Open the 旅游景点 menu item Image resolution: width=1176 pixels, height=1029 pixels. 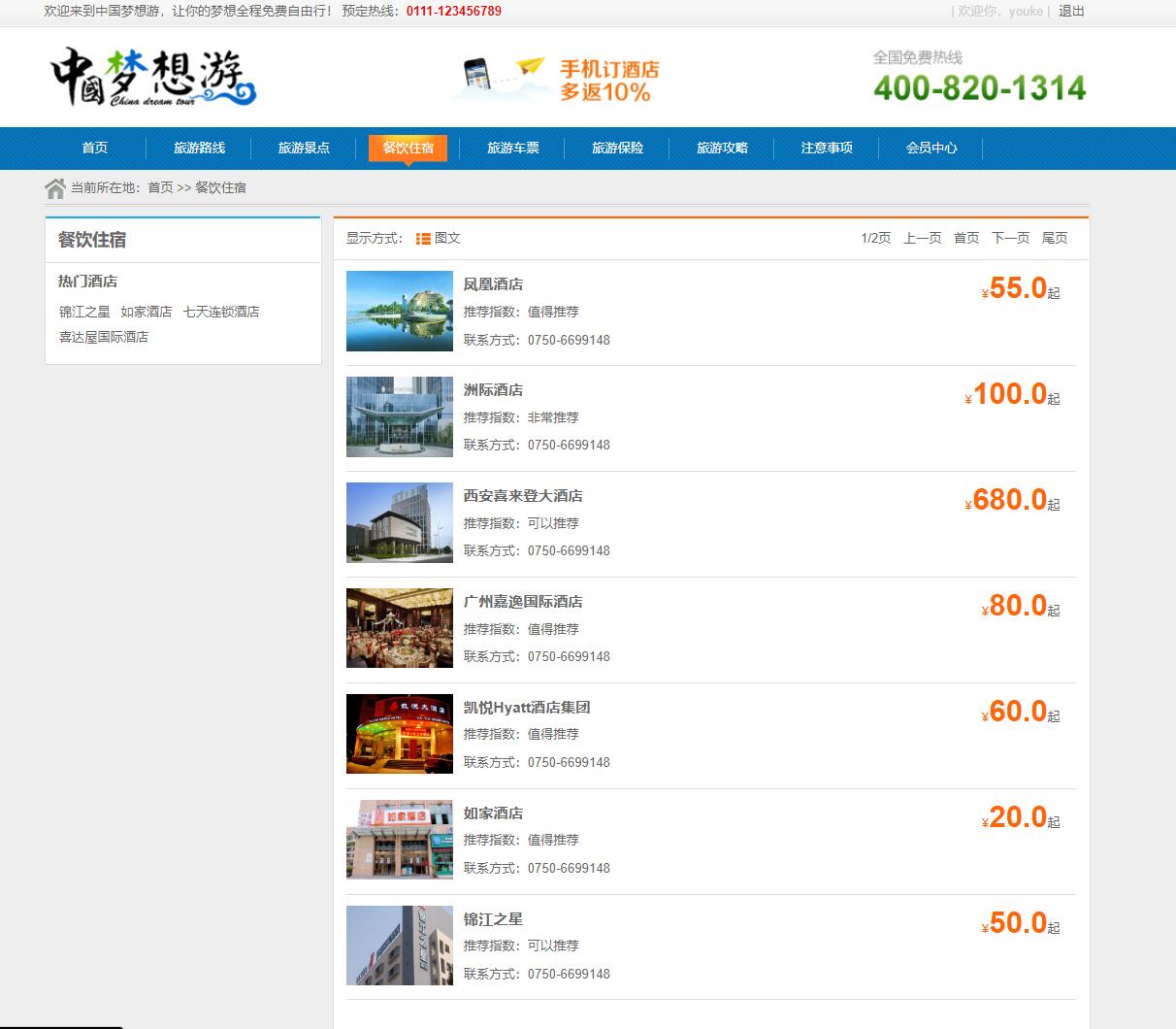[x=304, y=148]
